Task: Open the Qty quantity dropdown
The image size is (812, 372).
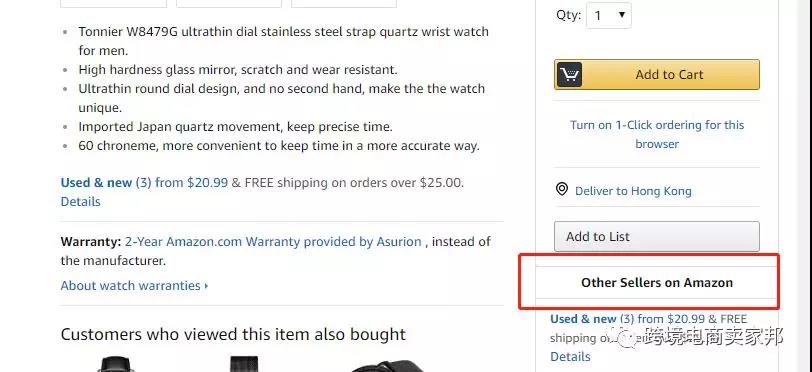Action: click(x=608, y=16)
